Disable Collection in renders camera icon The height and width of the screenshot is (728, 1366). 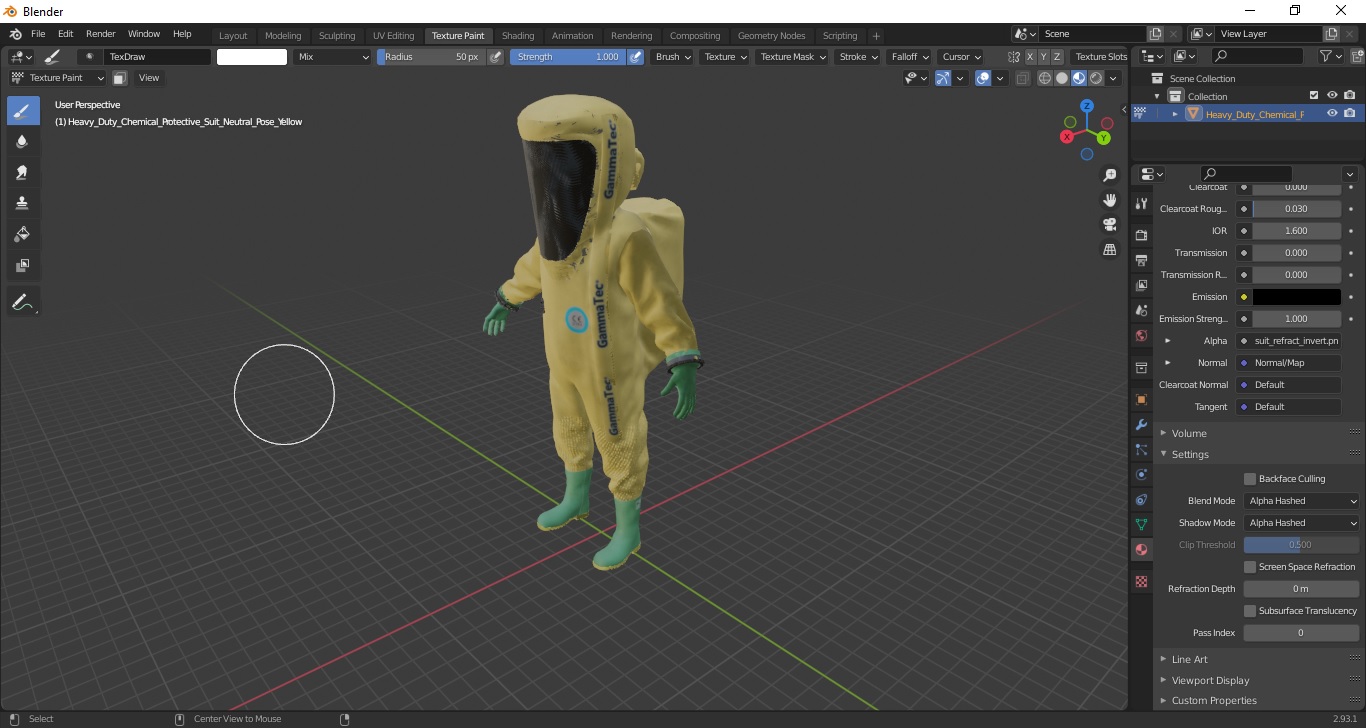1350,96
